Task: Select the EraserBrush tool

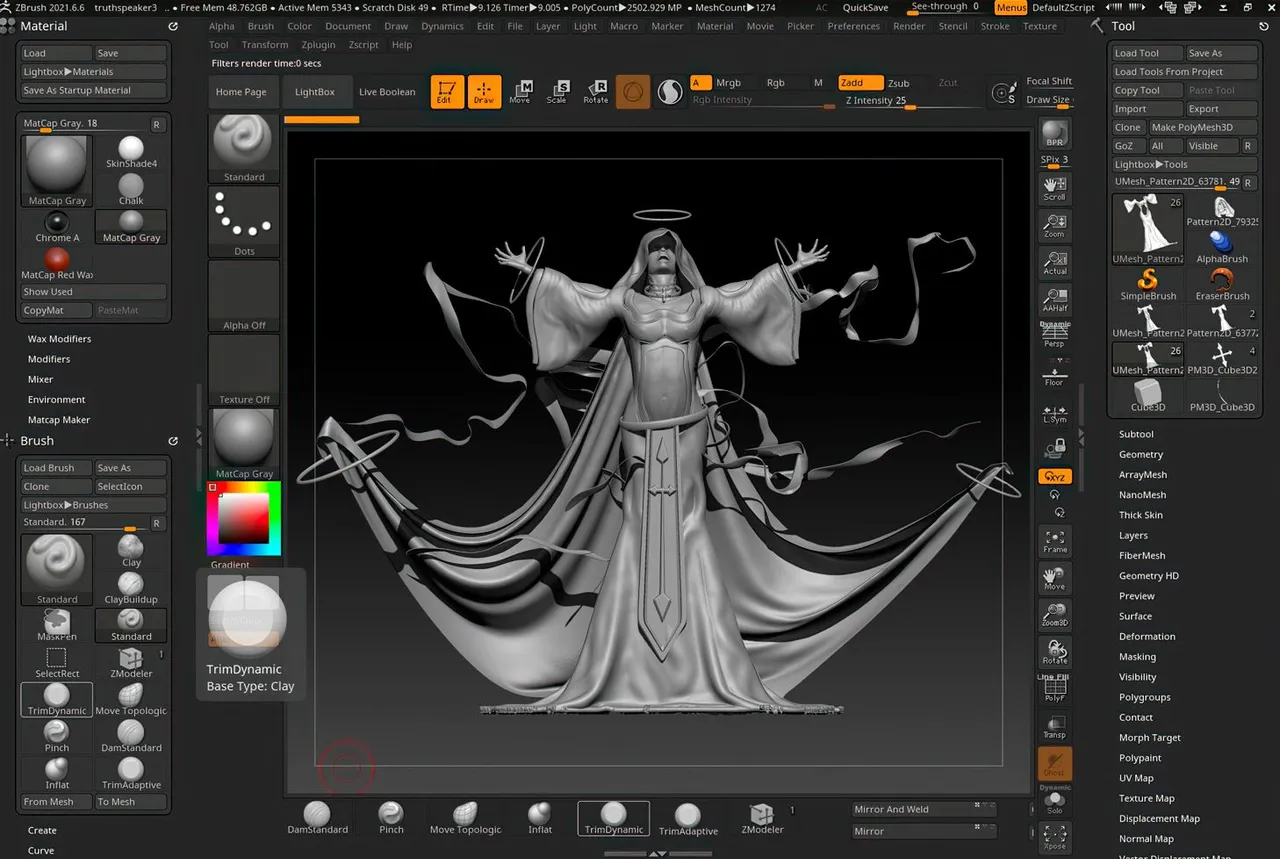Action: pos(1222,284)
